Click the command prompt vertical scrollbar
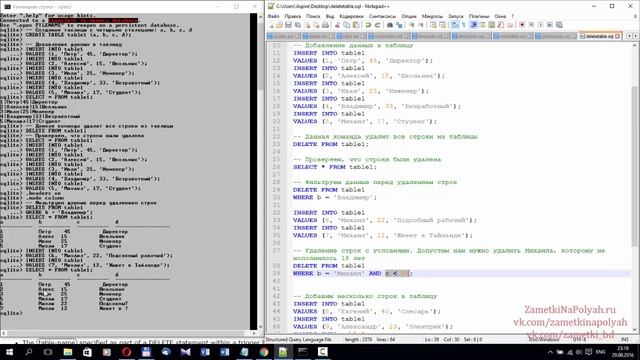Screen dimensions: 640x360 [260, 171]
